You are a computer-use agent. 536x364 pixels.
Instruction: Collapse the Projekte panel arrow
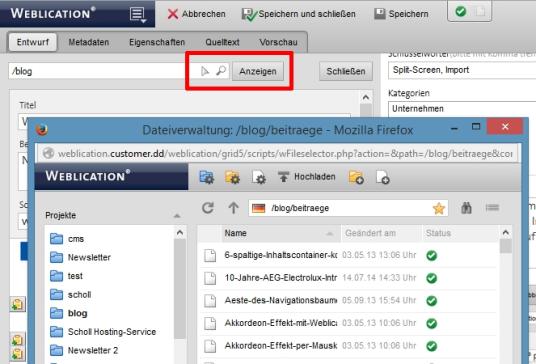point(177,216)
